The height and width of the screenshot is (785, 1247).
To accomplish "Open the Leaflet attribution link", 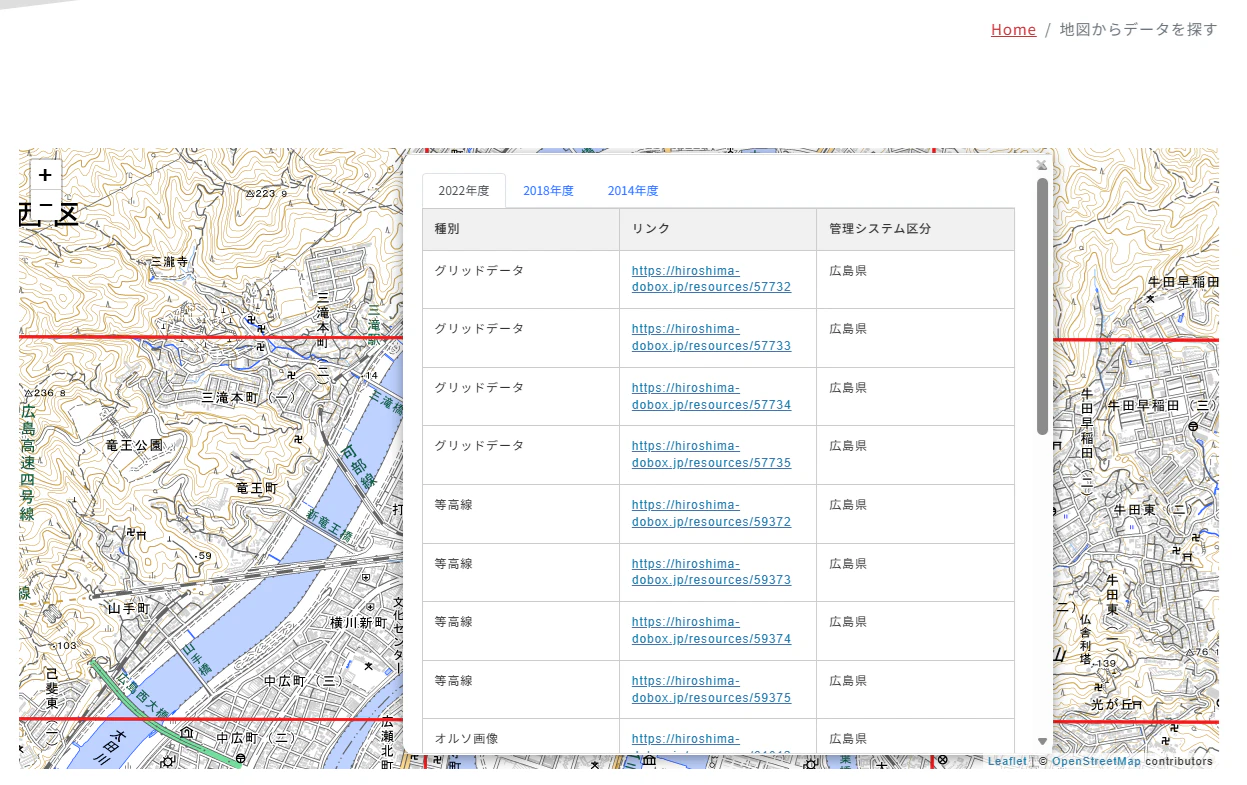I will click(1007, 762).
